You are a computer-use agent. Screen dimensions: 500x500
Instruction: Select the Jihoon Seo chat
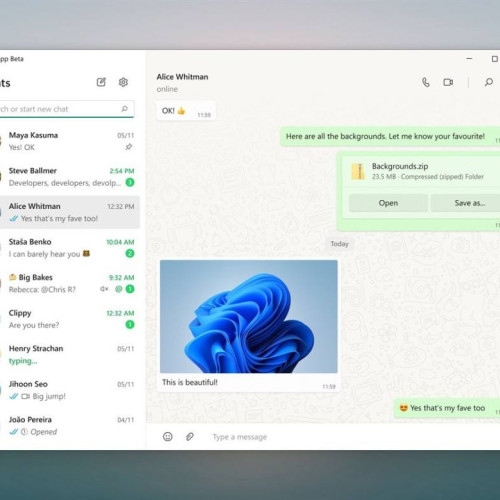tap(70, 390)
